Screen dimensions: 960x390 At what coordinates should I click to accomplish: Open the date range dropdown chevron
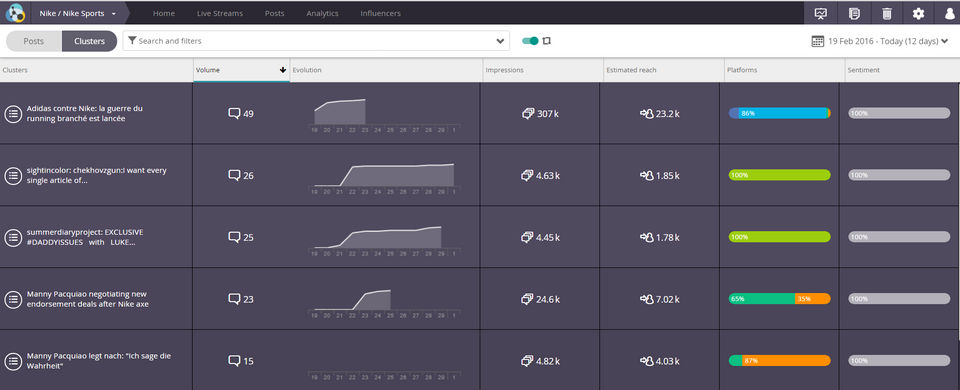945,41
